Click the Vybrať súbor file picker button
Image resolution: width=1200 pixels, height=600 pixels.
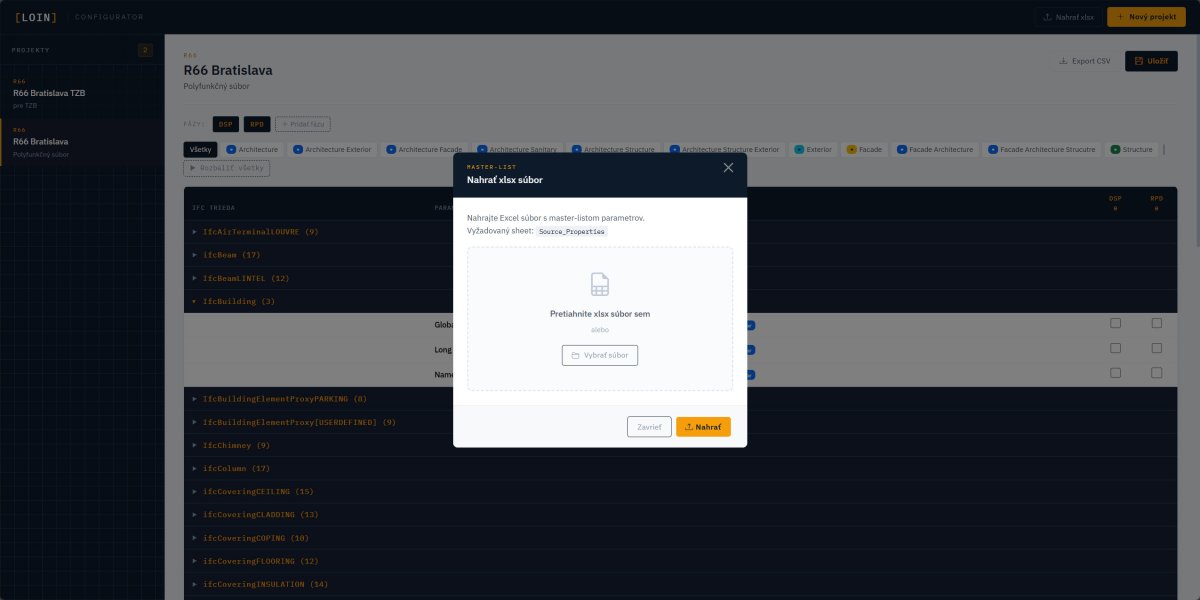(x=600, y=355)
